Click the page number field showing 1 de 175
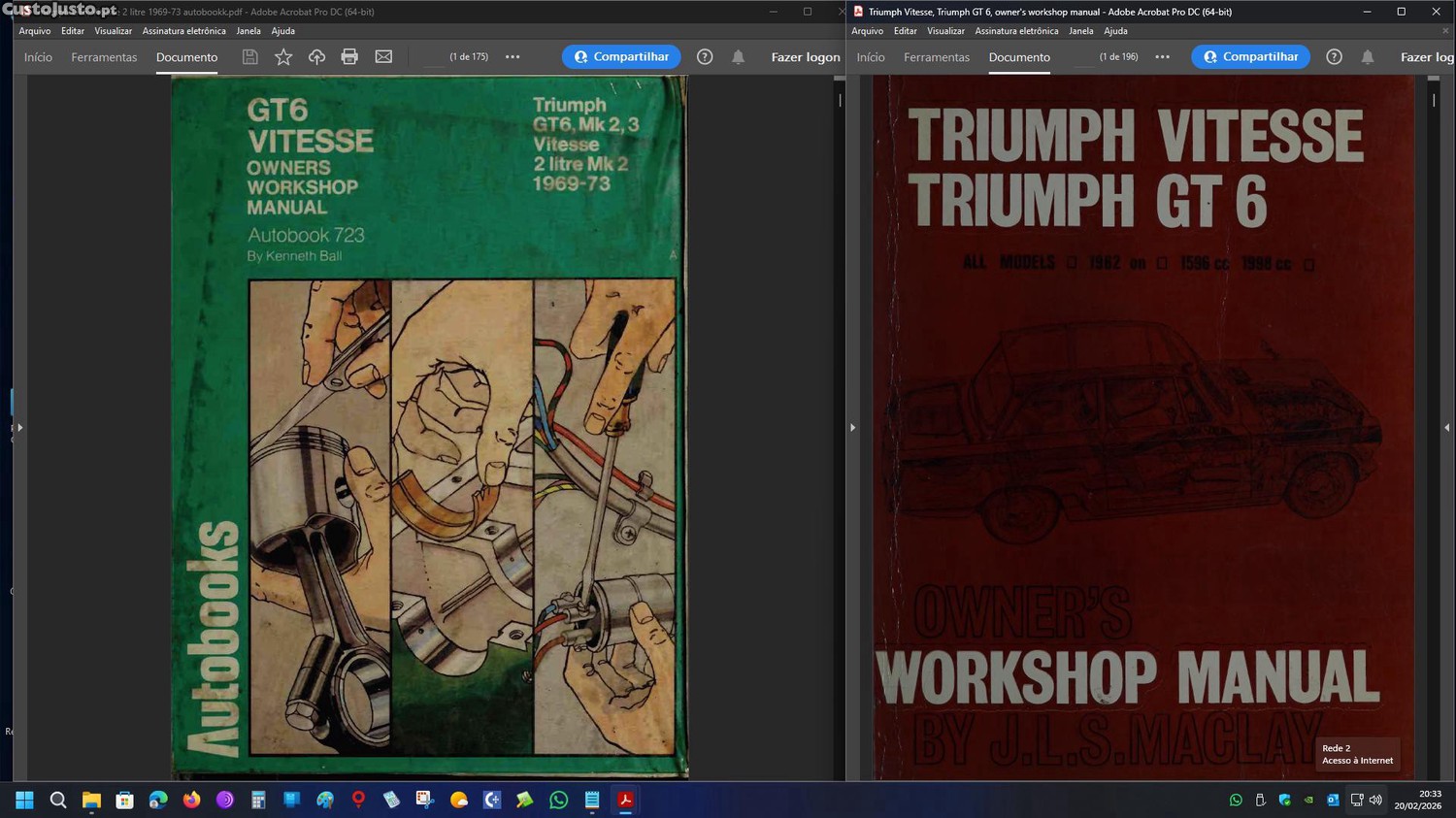The height and width of the screenshot is (818, 1456). [468, 57]
